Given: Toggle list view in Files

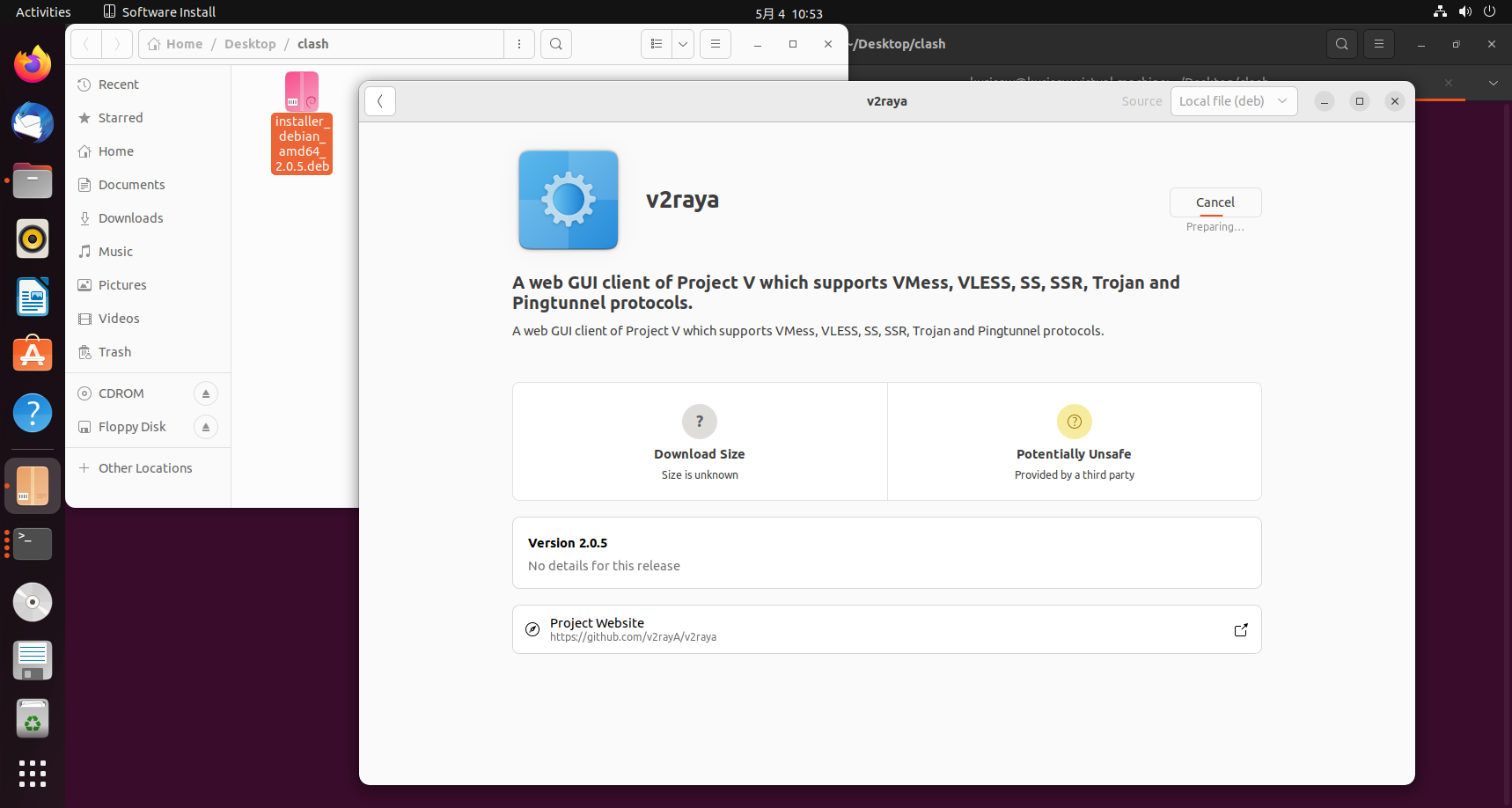Looking at the screenshot, I should pos(657,44).
